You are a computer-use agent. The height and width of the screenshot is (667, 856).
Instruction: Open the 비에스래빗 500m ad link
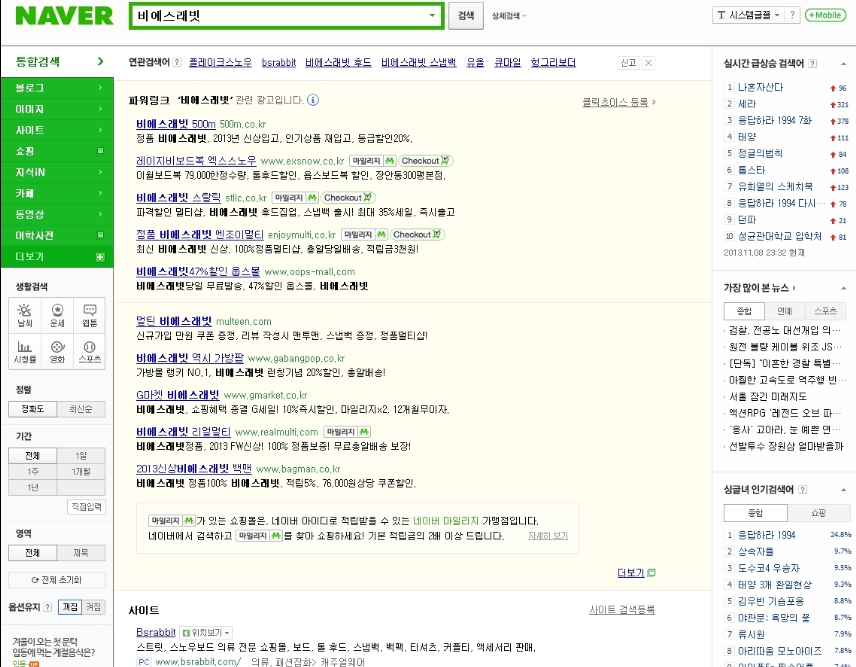point(176,124)
